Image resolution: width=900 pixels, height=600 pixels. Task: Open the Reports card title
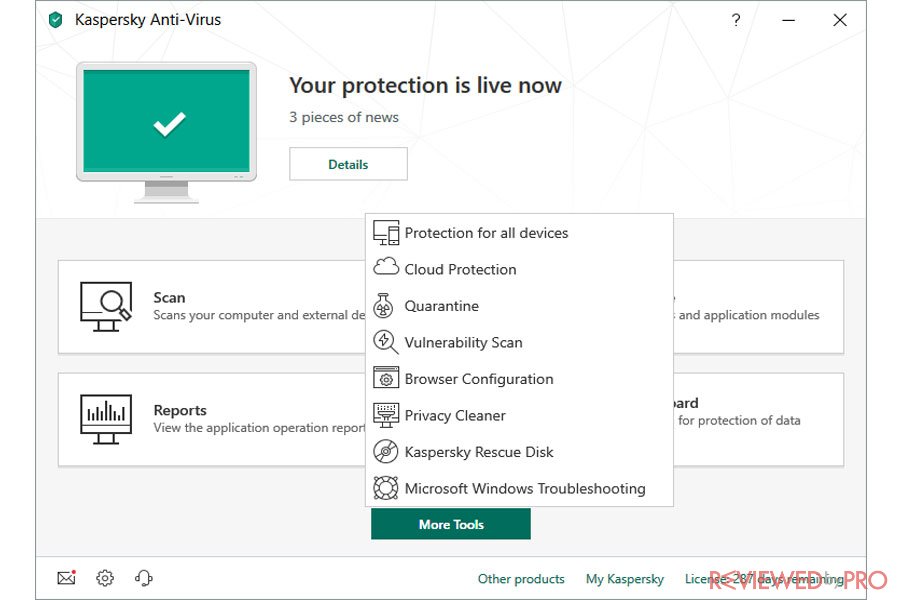(180, 410)
